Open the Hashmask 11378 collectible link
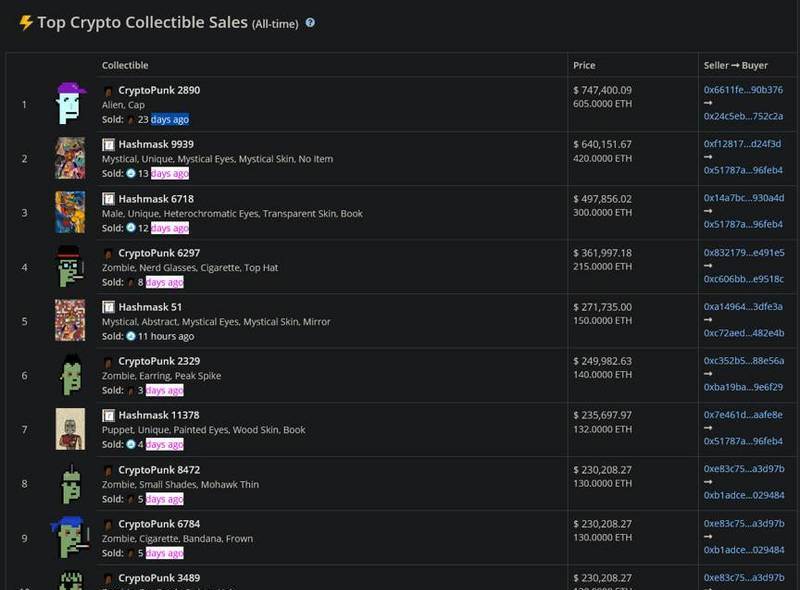 click(x=159, y=415)
